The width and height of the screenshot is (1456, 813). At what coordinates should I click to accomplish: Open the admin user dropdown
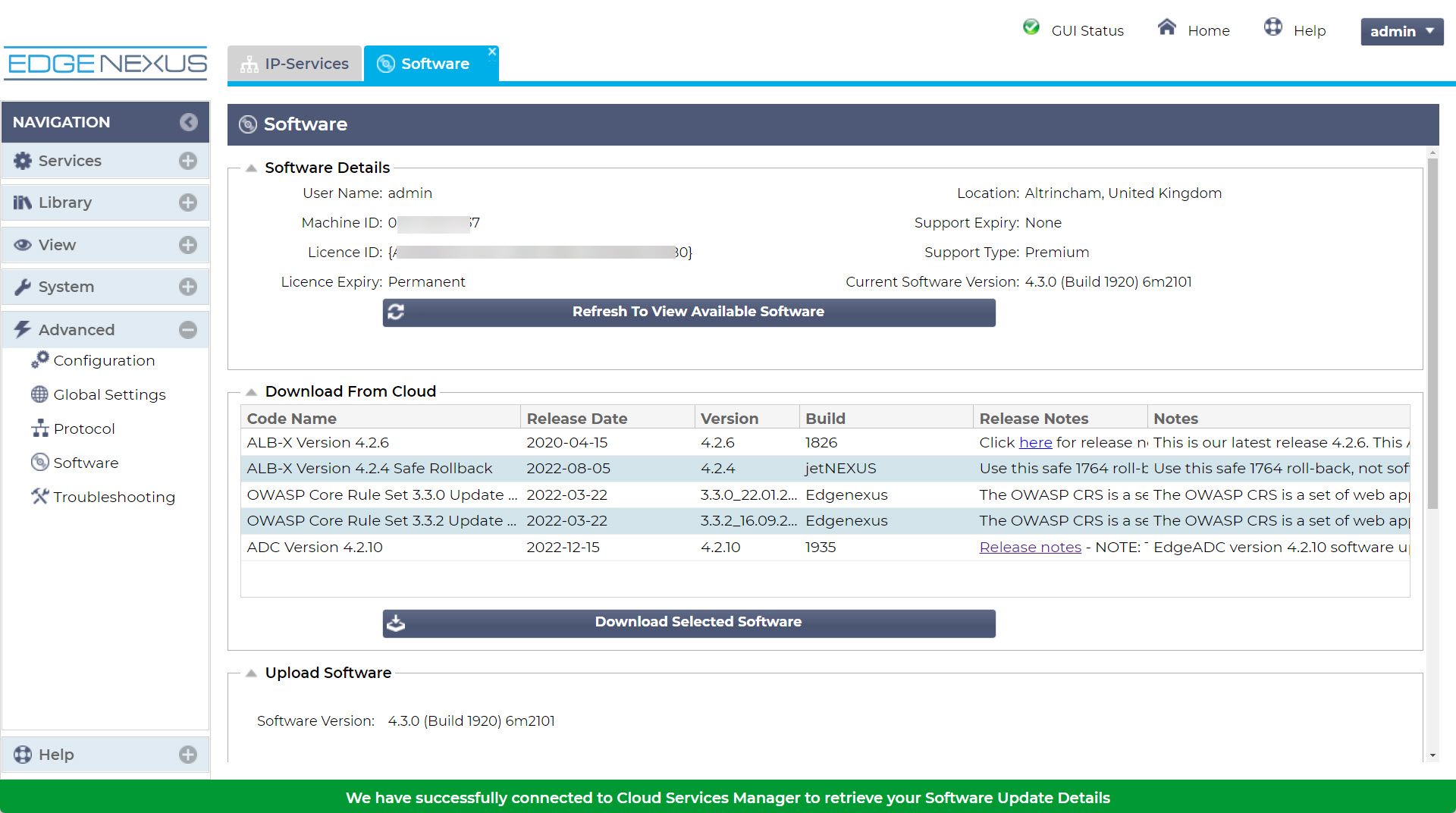pos(1401,31)
